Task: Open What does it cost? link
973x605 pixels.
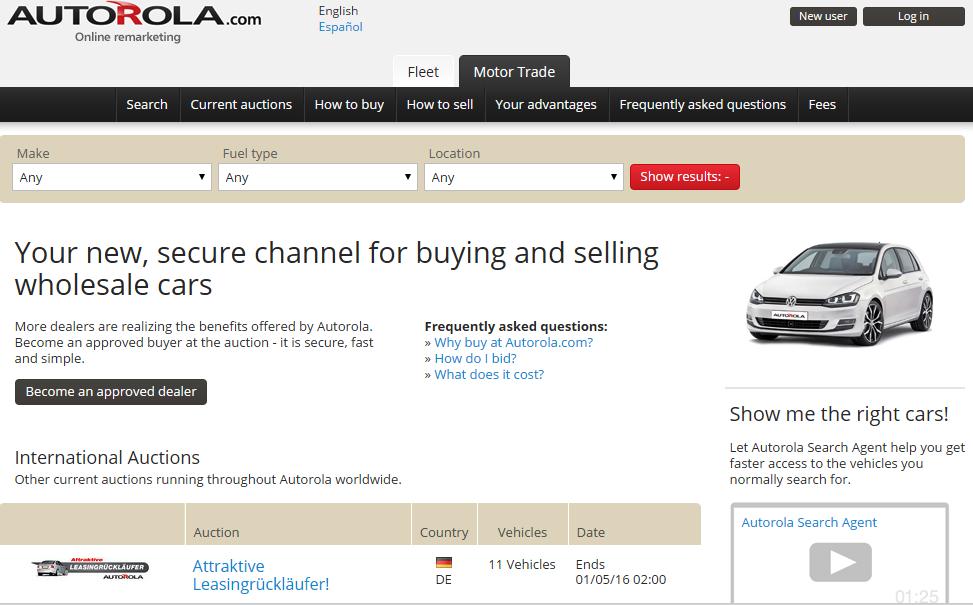Action: click(x=489, y=375)
